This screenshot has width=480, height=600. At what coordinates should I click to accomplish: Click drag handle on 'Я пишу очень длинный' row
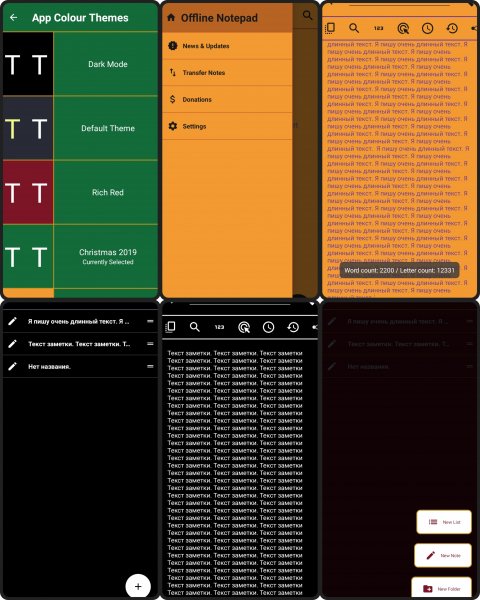[150, 321]
